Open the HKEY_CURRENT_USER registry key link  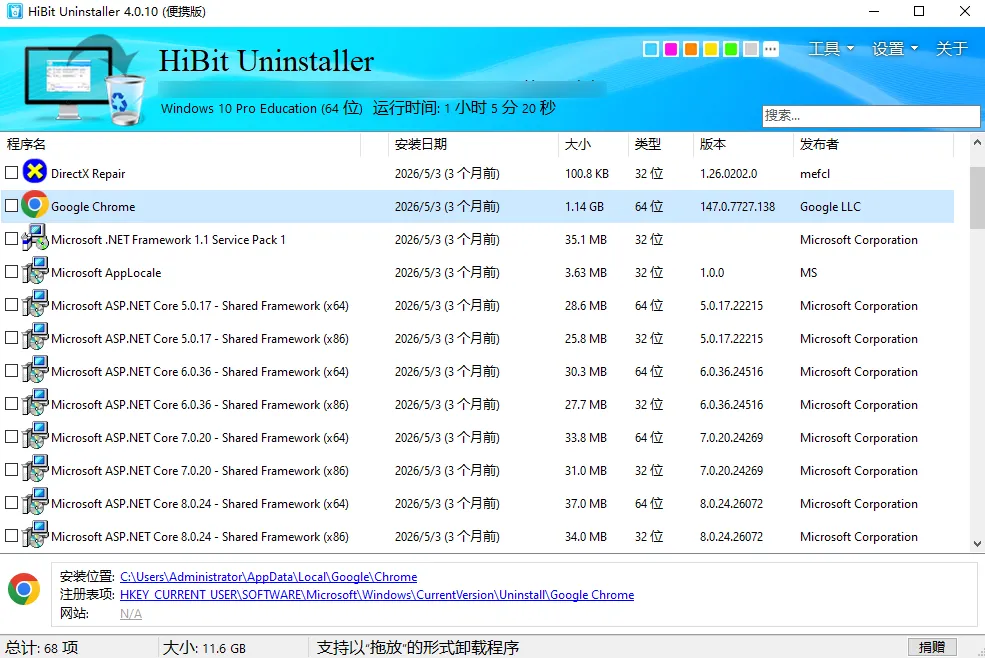377,595
